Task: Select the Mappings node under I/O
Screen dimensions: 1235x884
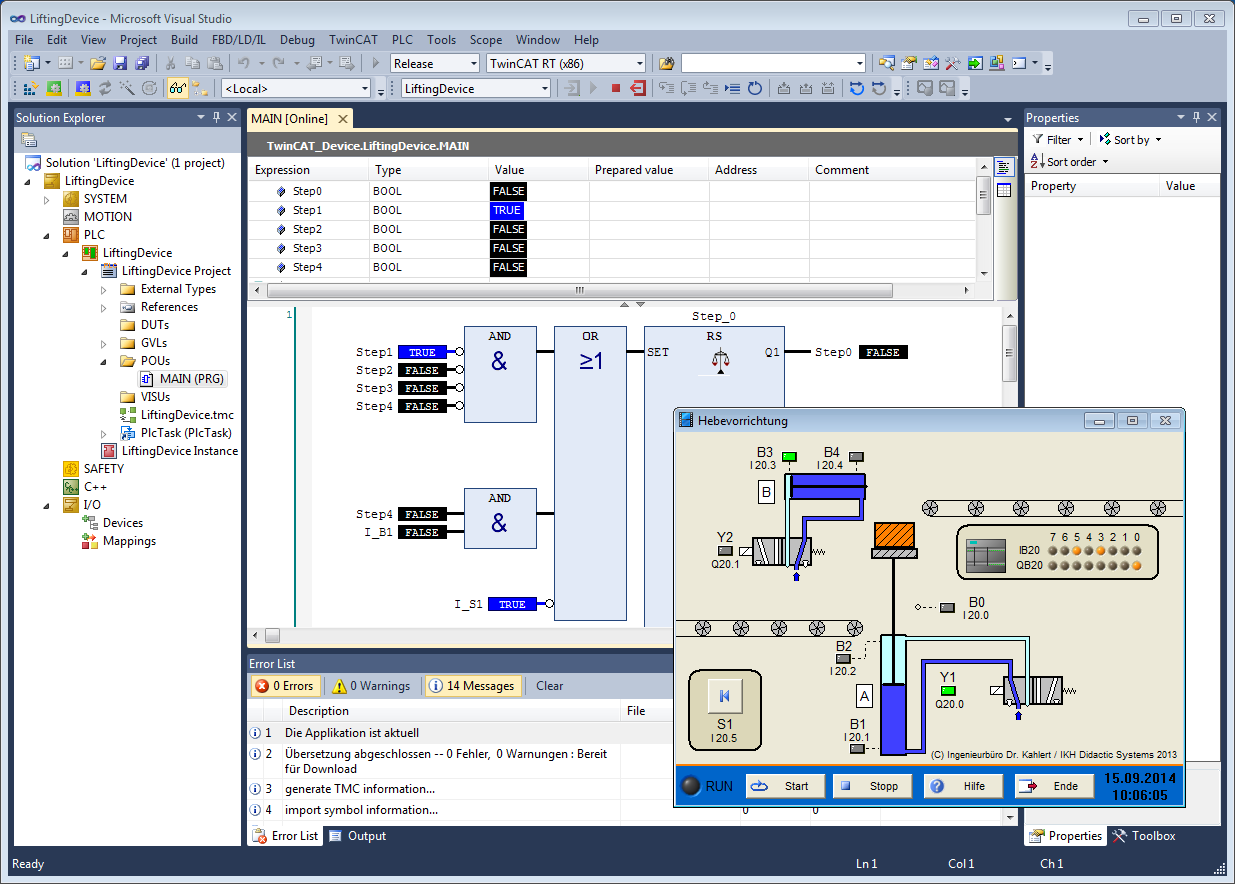Action: point(129,541)
